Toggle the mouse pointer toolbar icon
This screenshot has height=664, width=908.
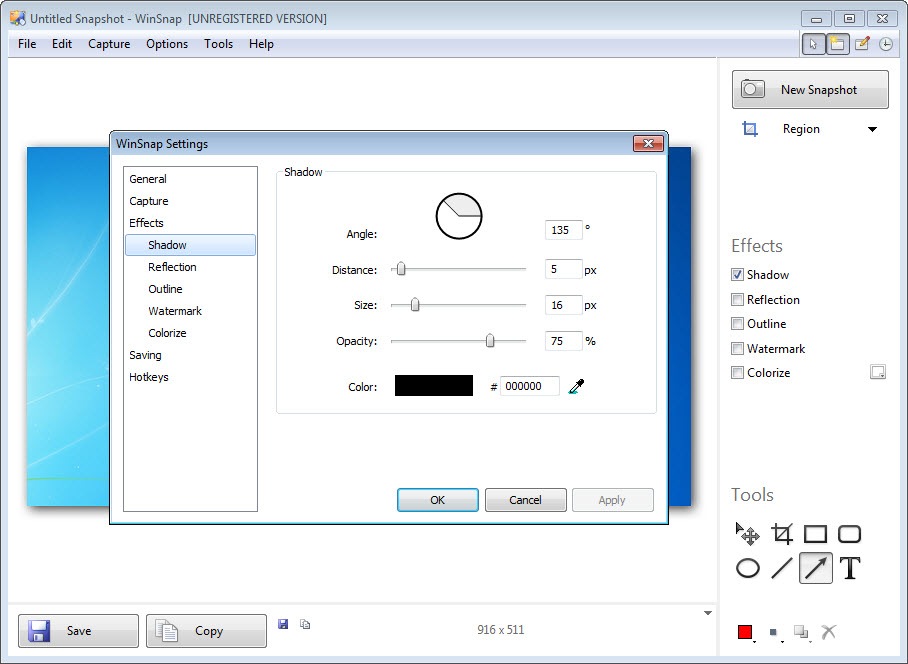coord(813,44)
